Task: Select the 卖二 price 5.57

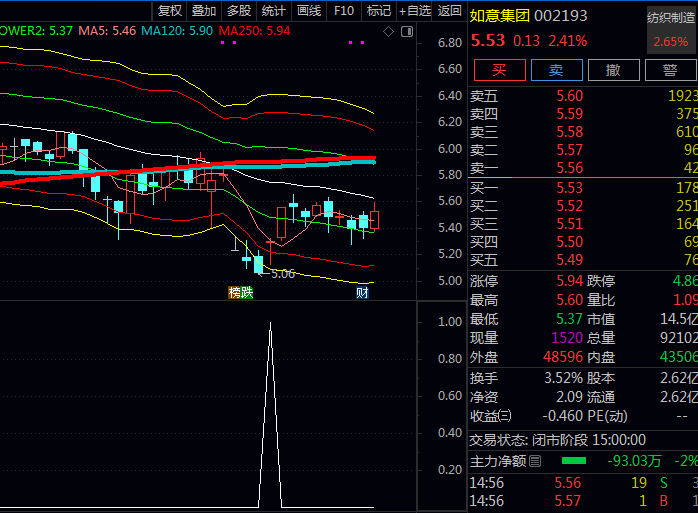Action: click(569, 150)
